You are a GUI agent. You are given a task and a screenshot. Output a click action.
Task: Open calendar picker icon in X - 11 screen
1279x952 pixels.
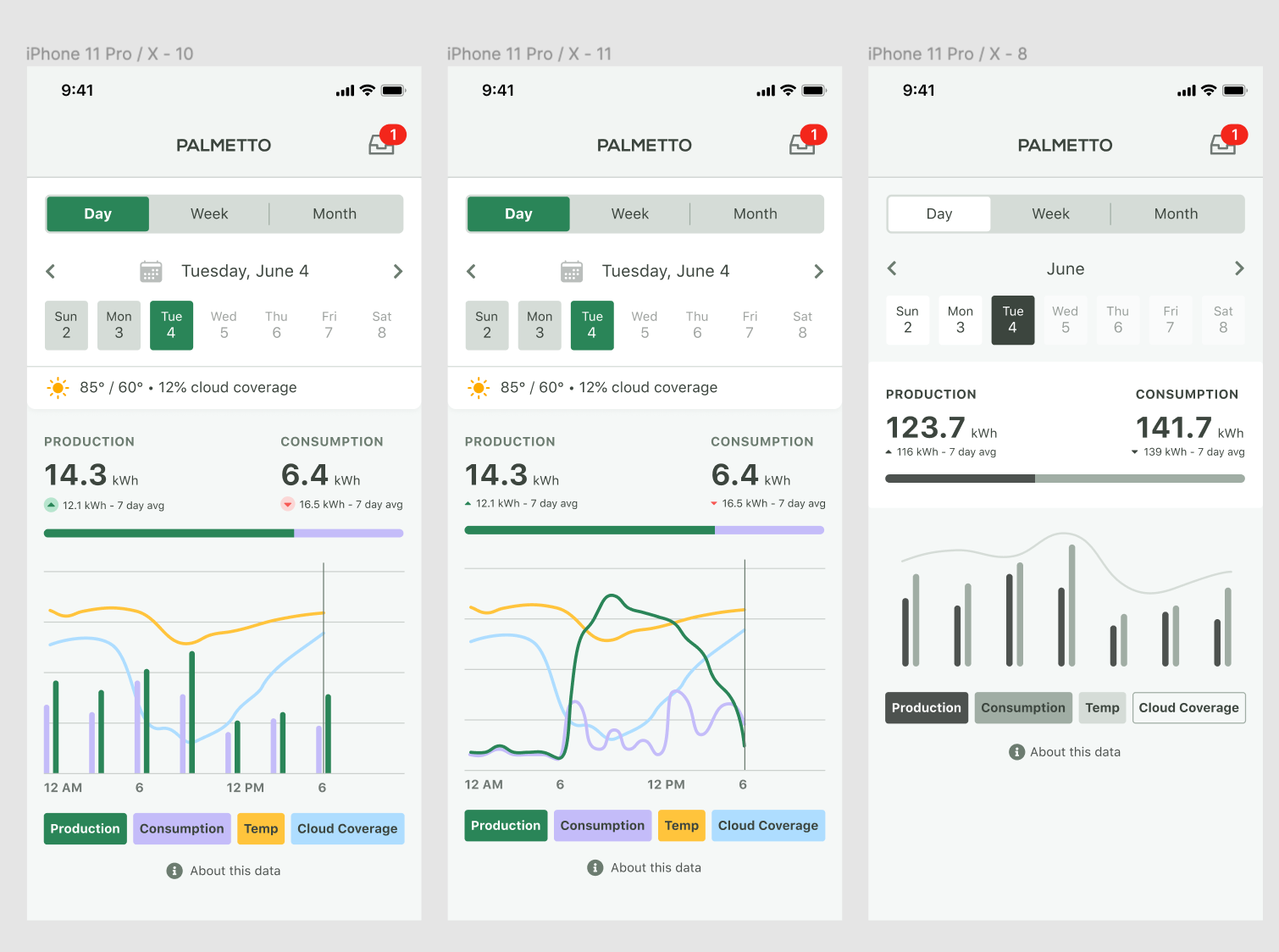(x=572, y=271)
